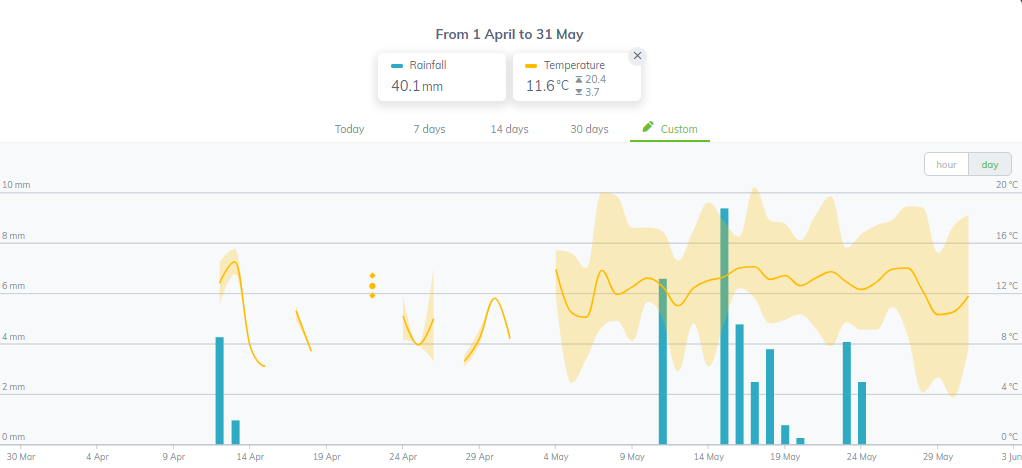Image resolution: width=1022 pixels, height=468 pixels.
Task: Open the Custom date range tab
Action: (670, 129)
